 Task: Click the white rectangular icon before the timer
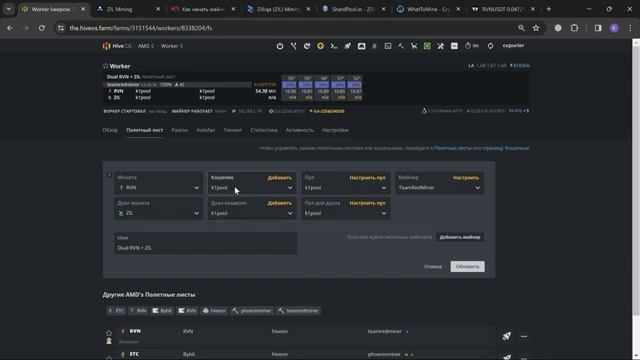pyautogui.click(x=454, y=46)
